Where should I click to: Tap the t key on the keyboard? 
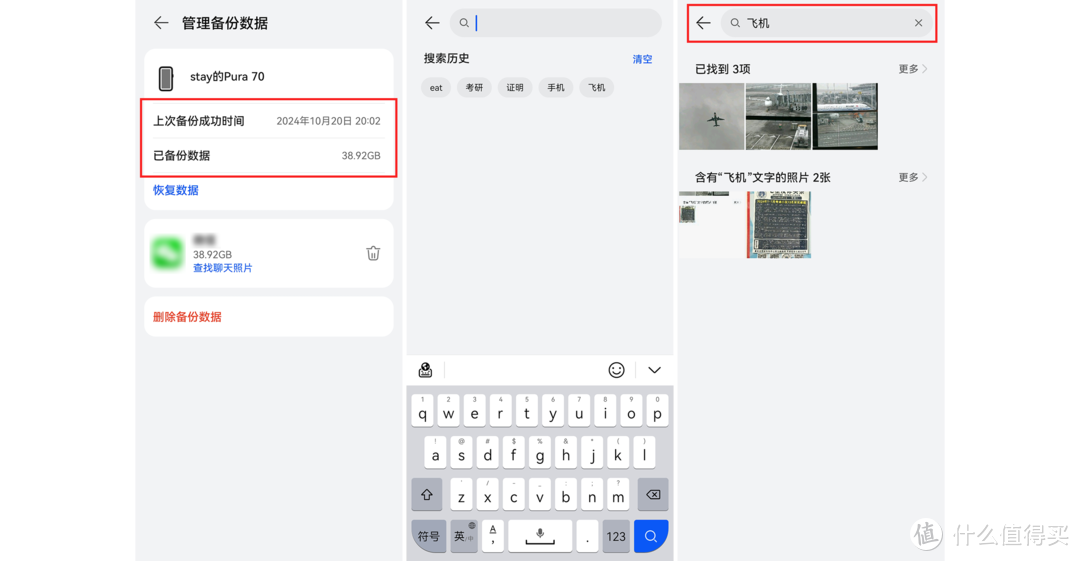527,410
